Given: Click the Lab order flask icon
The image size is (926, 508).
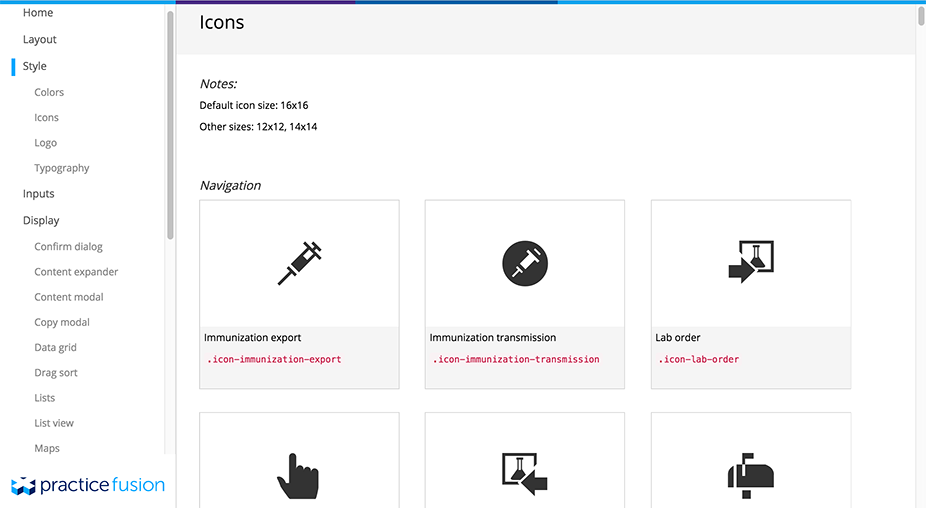Looking at the screenshot, I should [751, 262].
